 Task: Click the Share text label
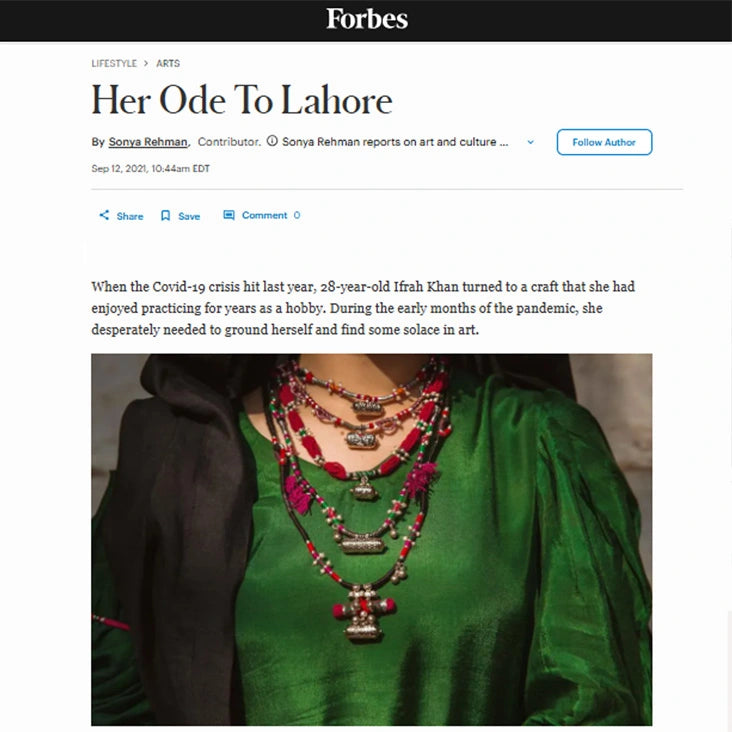[x=130, y=216]
